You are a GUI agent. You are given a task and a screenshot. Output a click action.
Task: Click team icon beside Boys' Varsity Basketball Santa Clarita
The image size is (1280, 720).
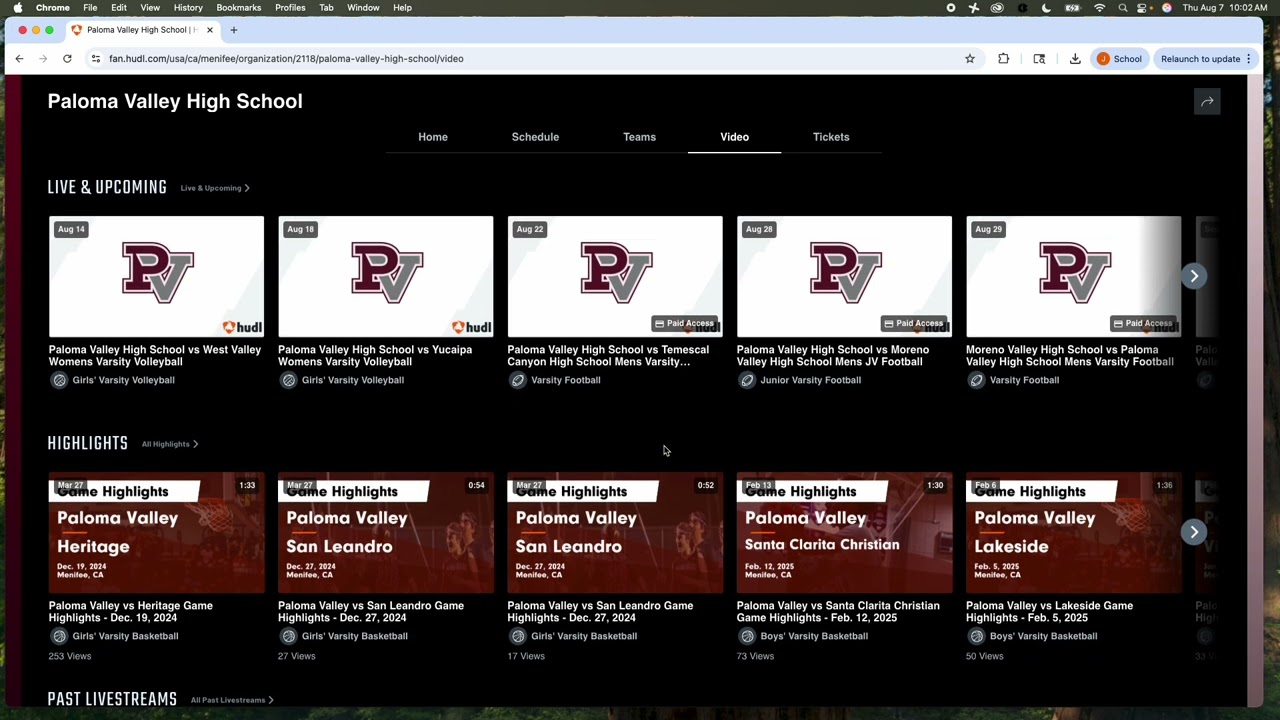point(747,636)
